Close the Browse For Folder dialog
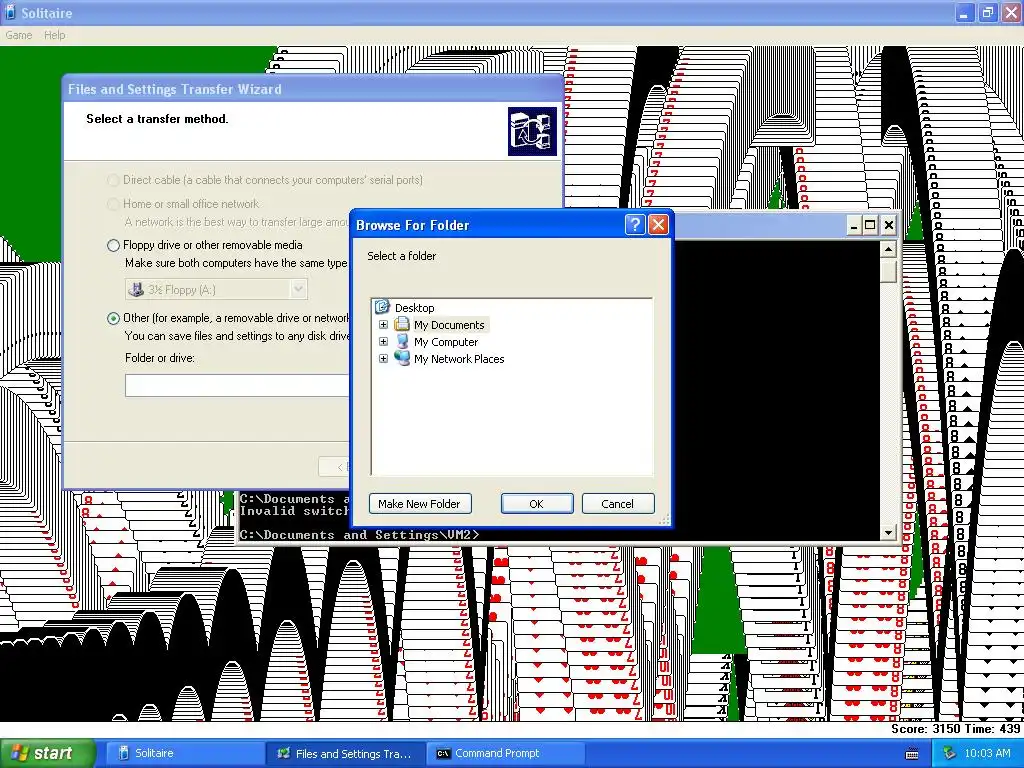Viewport: 1024px width, 768px height. click(658, 225)
